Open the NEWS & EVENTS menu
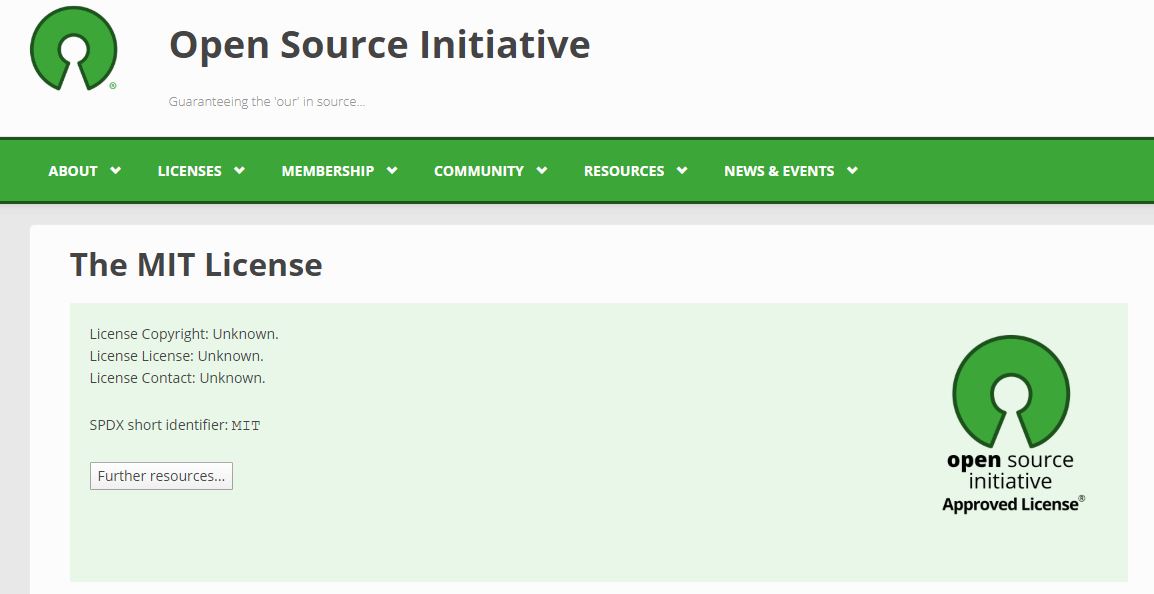 coord(780,170)
